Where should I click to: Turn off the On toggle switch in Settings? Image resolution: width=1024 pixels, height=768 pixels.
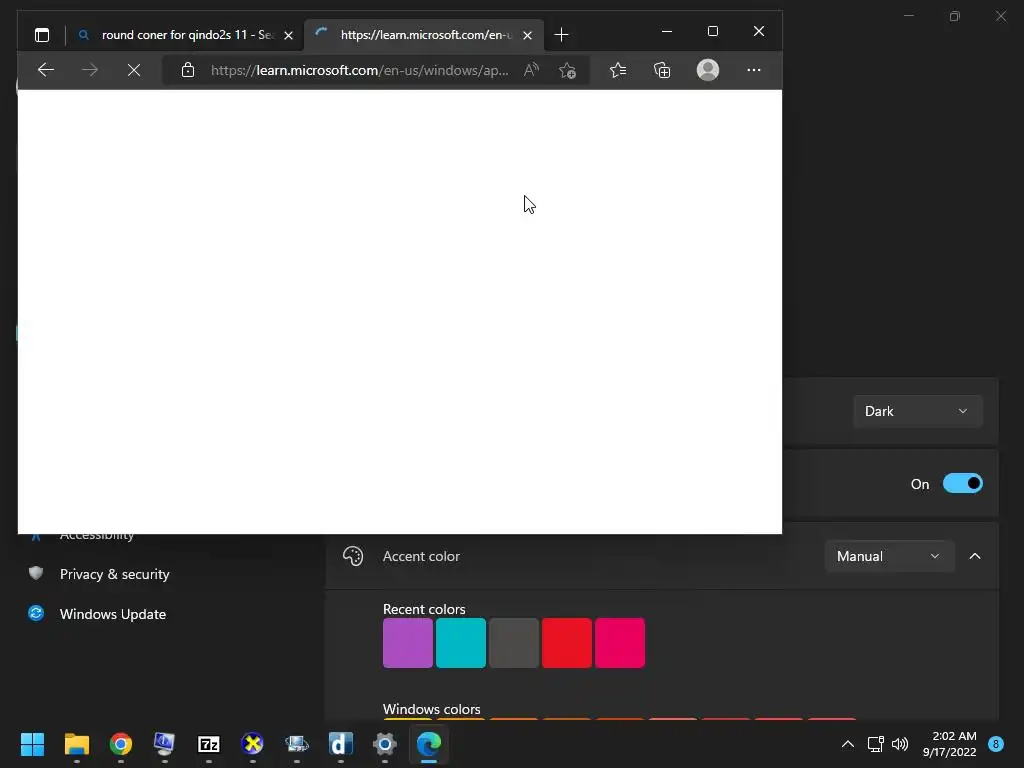(963, 484)
